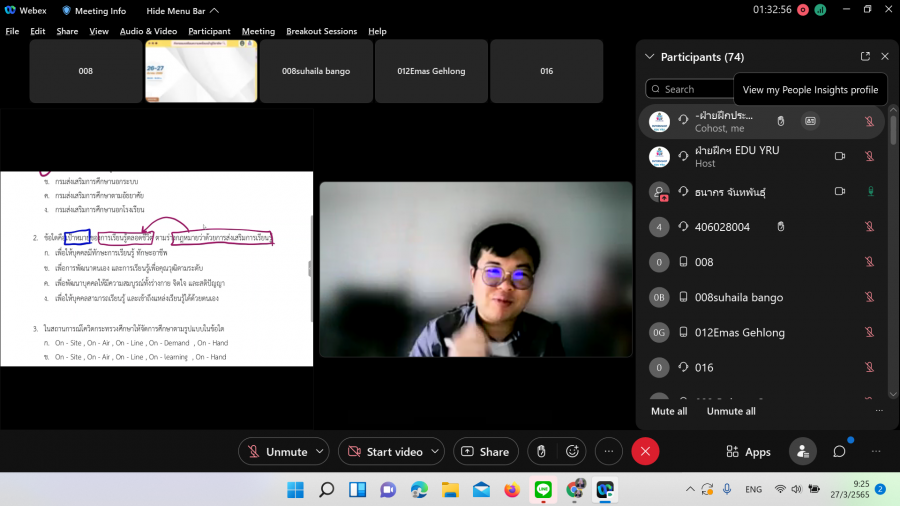Open the Breakout Sessions menu
This screenshot has height=506, width=900.
(321, 31)
